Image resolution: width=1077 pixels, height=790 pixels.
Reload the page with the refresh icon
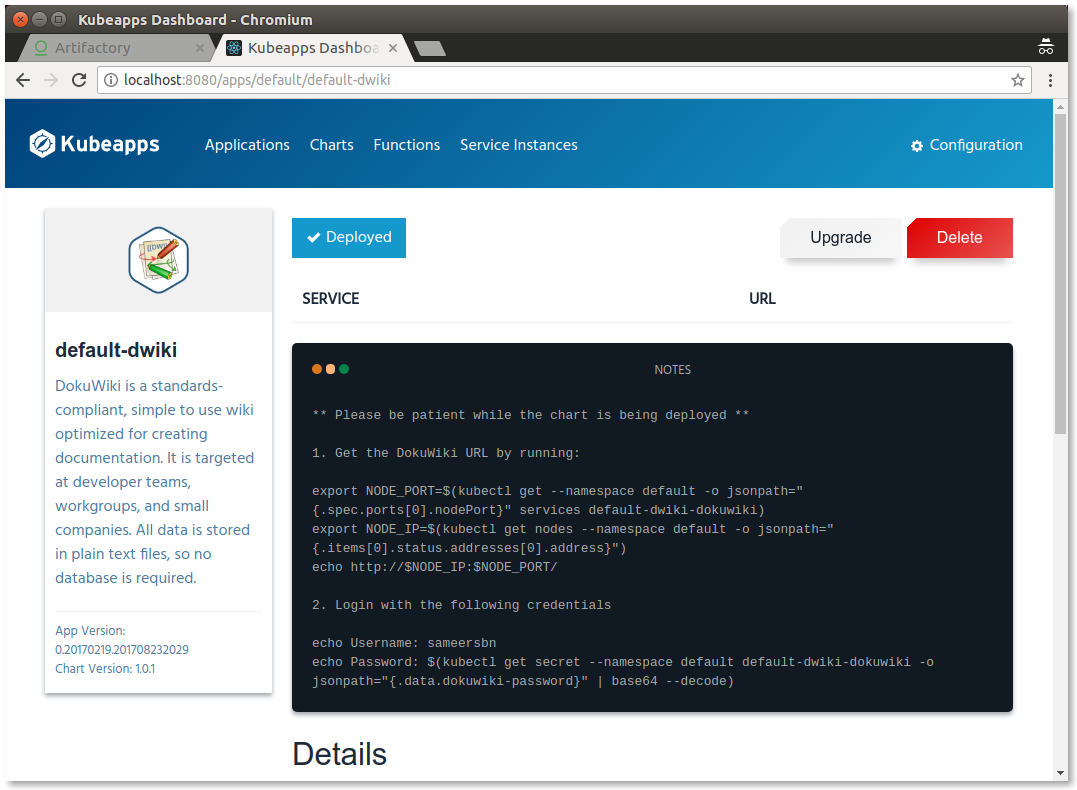[x=79, y=80]
